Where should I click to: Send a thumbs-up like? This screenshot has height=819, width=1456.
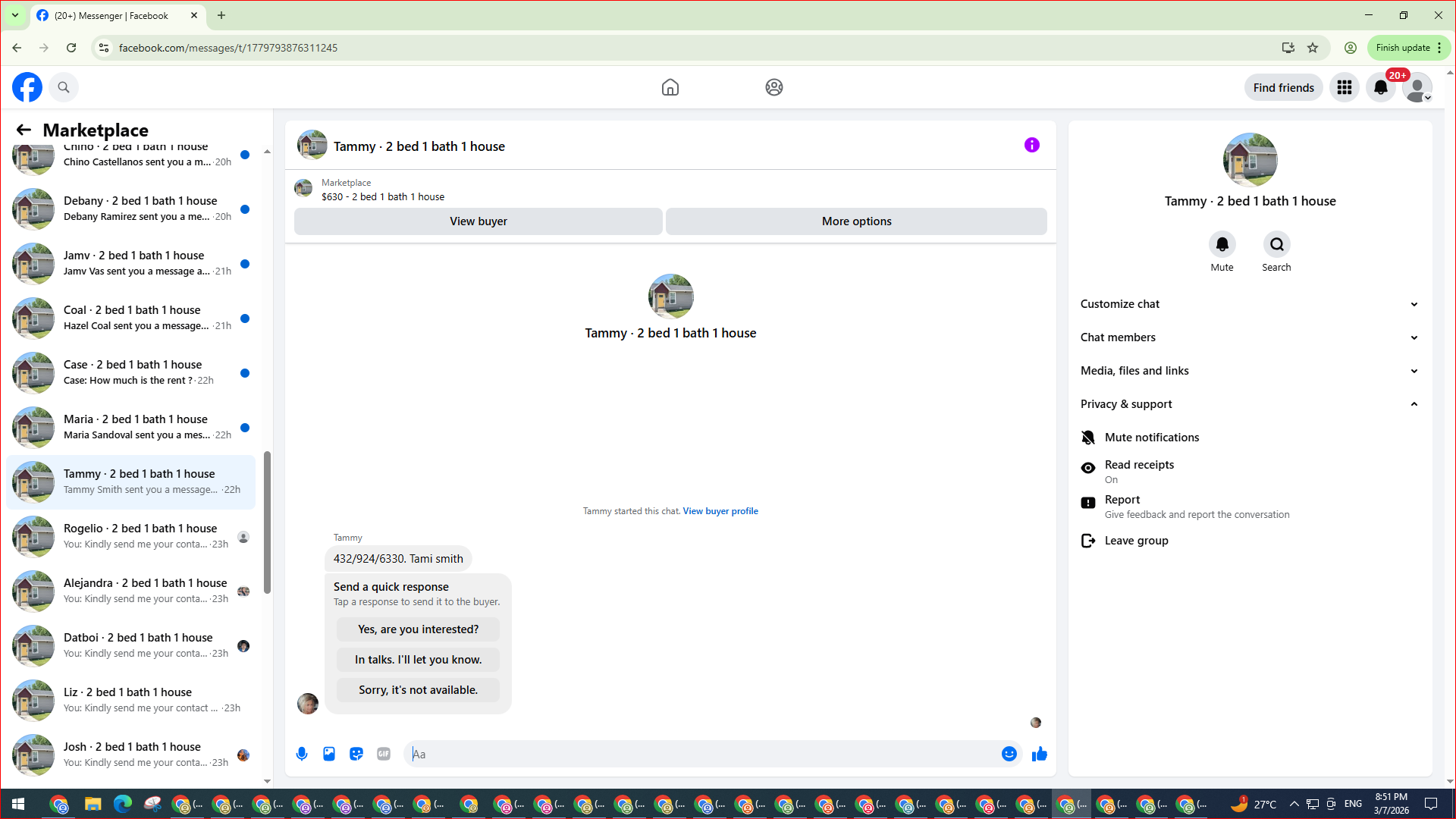point(1040,754)
